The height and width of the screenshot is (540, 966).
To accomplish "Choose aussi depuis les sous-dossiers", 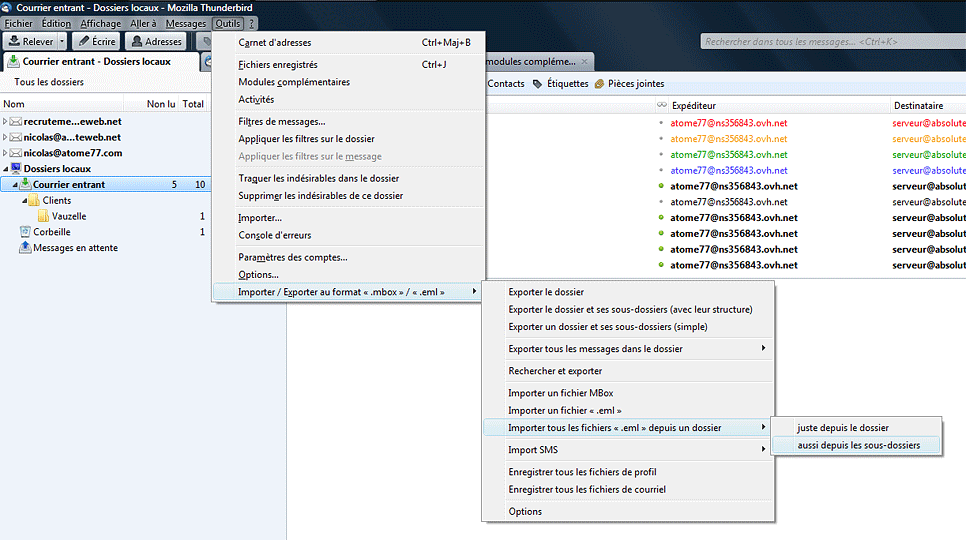I will pos(856,445).
